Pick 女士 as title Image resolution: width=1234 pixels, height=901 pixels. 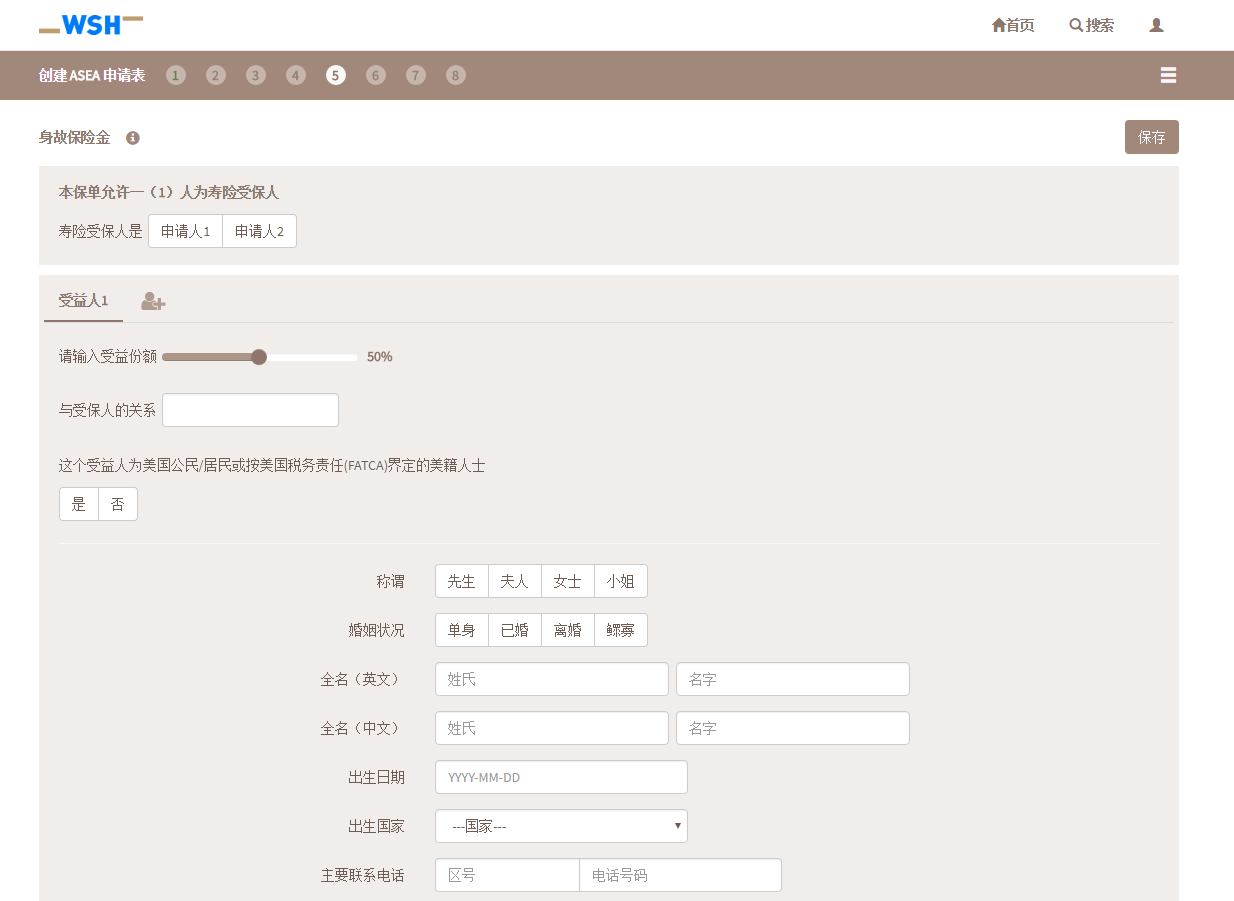(x=567, y=581)
